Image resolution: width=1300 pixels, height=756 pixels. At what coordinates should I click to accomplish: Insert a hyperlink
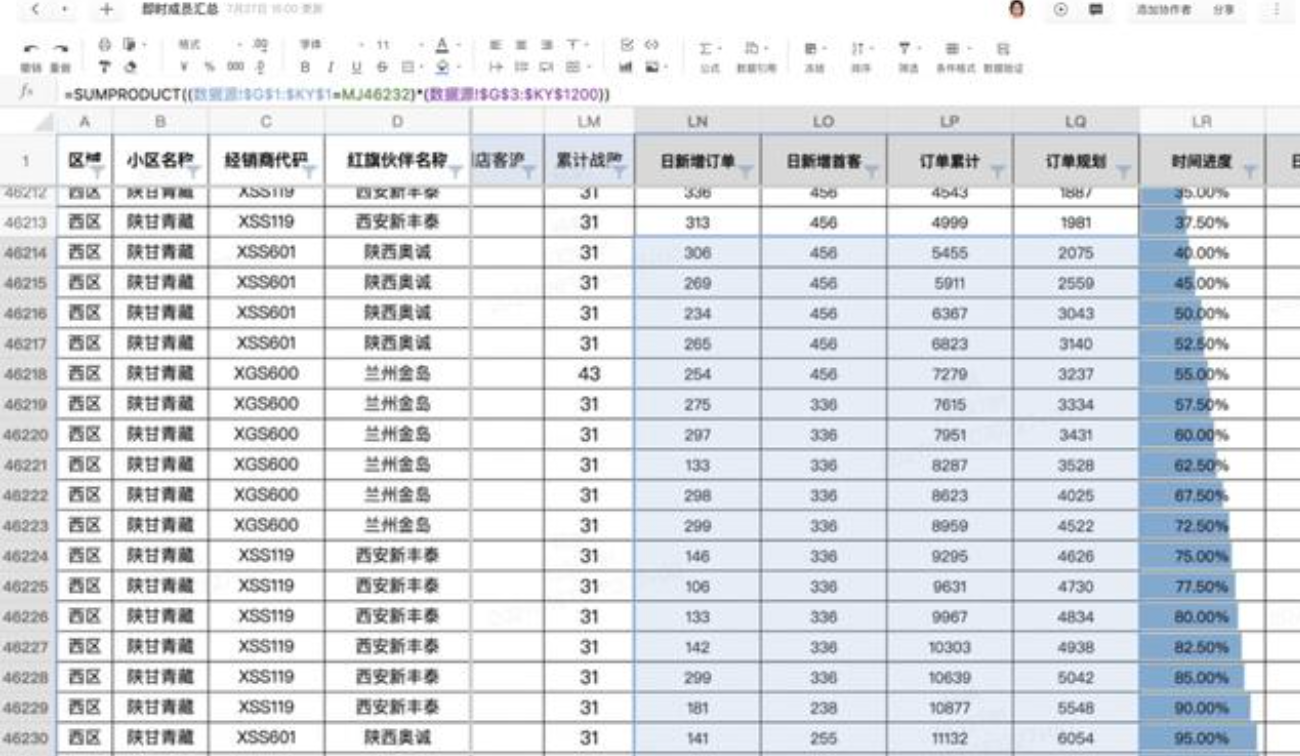[x=651, y=46]
